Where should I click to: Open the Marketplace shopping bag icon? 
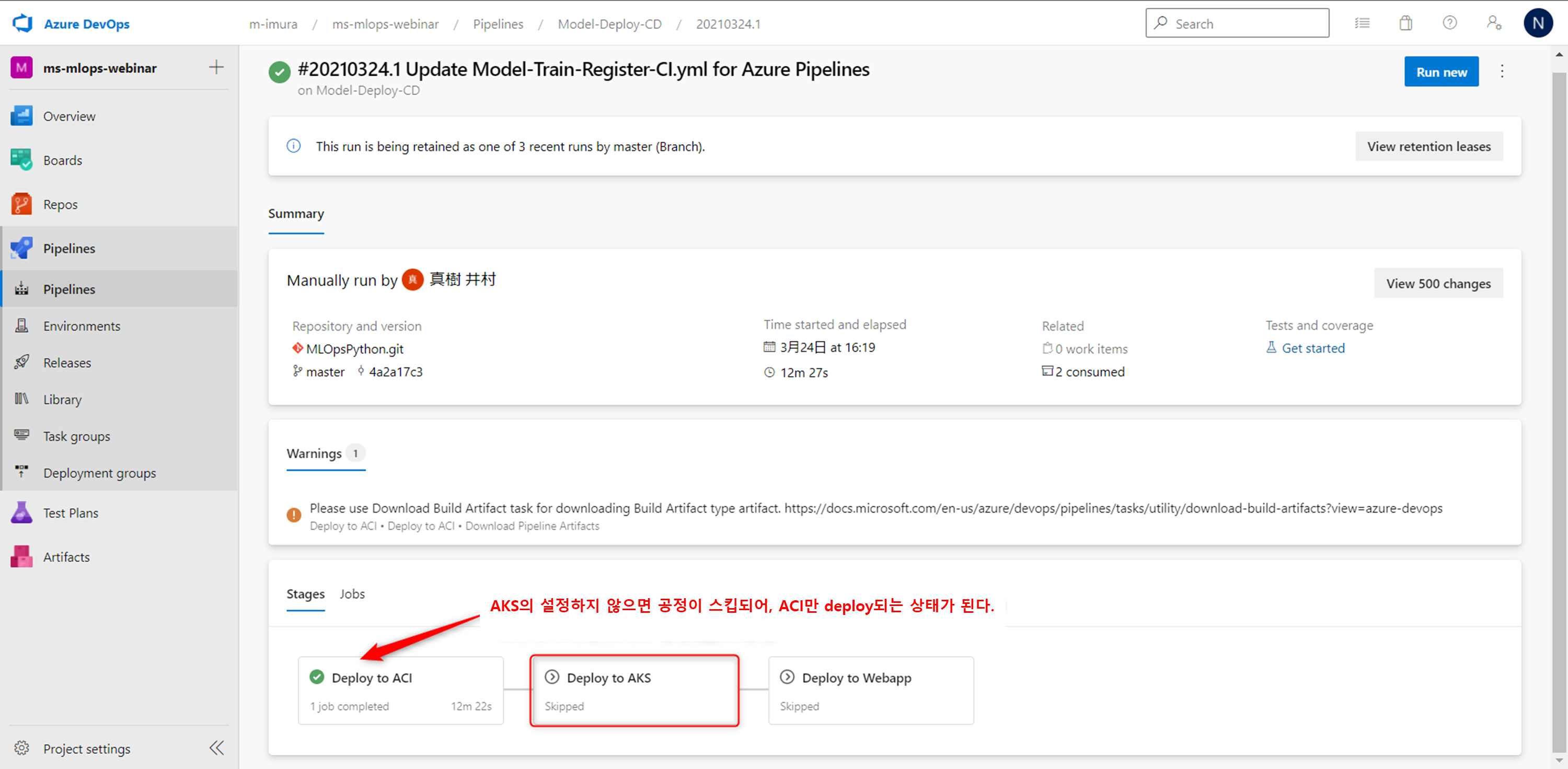click(1405, 24)
